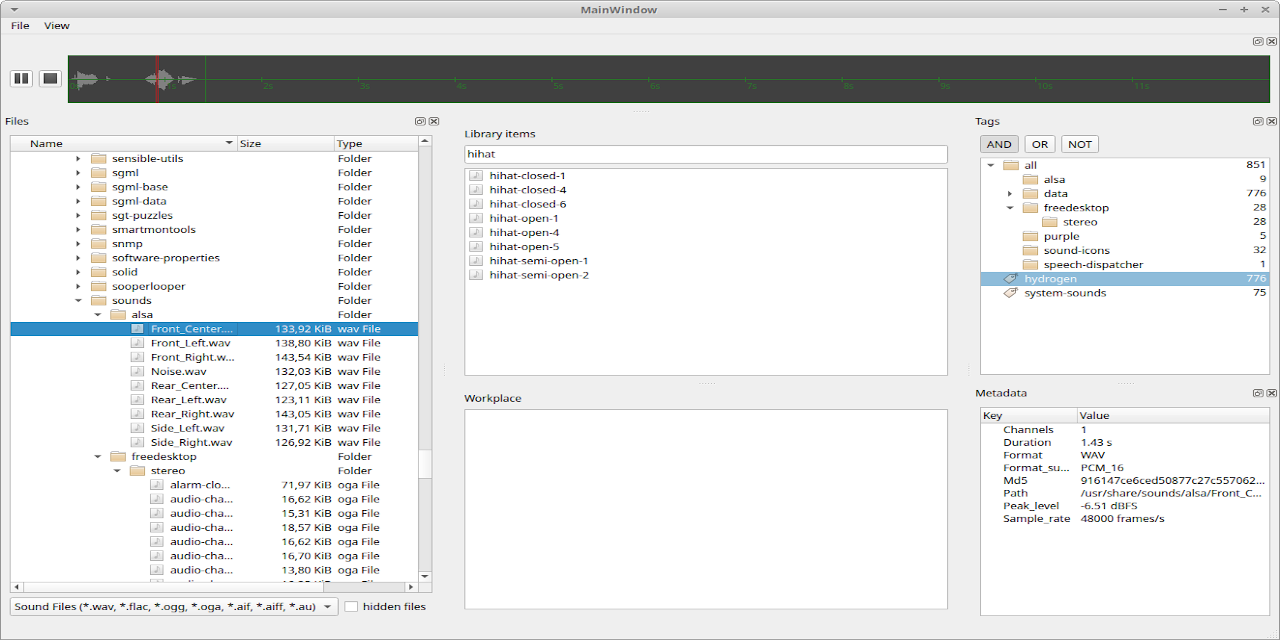Pause the audio playback
1280x640 pixels.
pyautogui.click(x=21, y=78)
